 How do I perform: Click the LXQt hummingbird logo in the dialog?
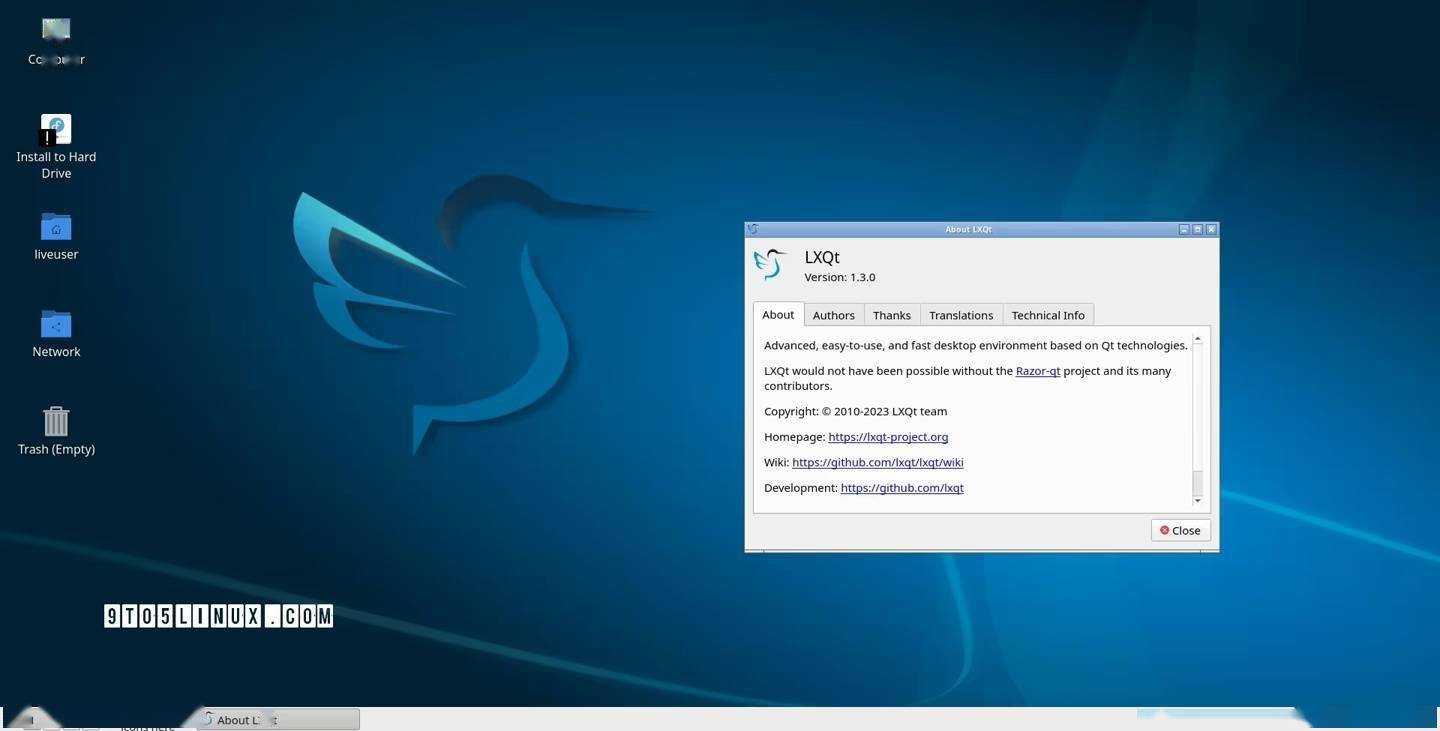(771, 264)
